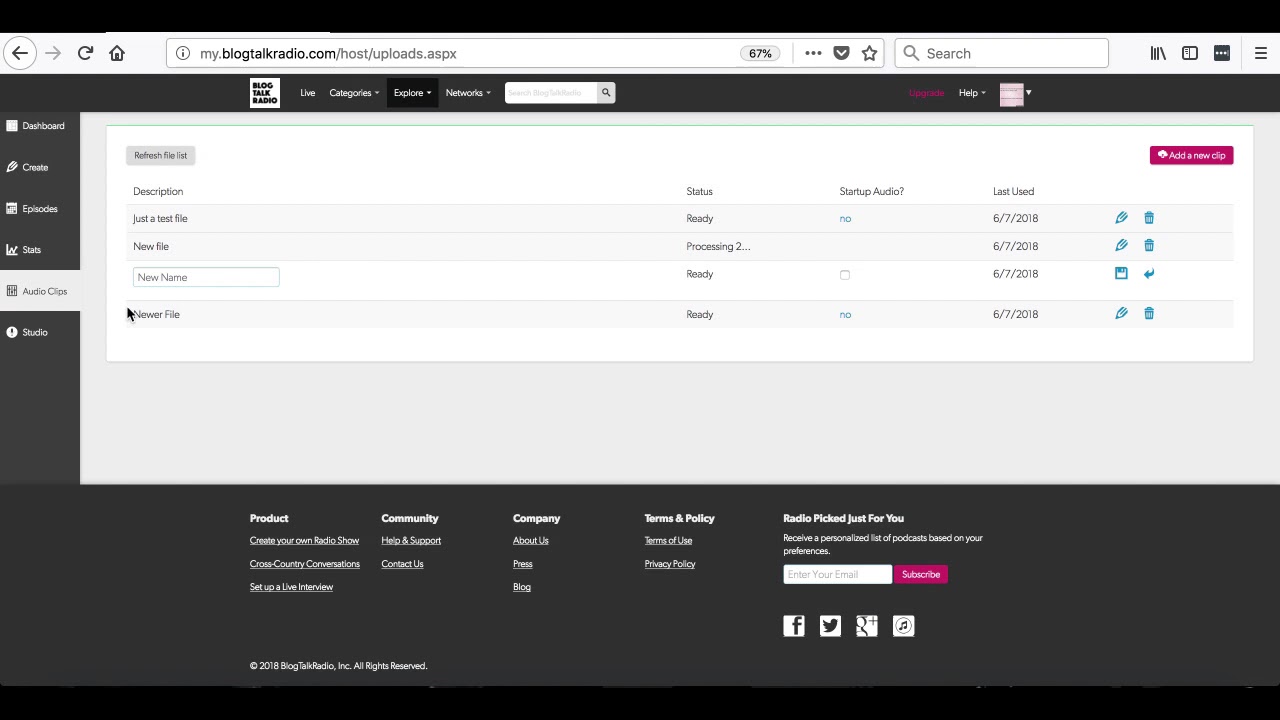Open Create in the sidebar
Image resolution: width=1280 pixels, height=720 pixels.
pyautogui.click(x=27, y=167)
